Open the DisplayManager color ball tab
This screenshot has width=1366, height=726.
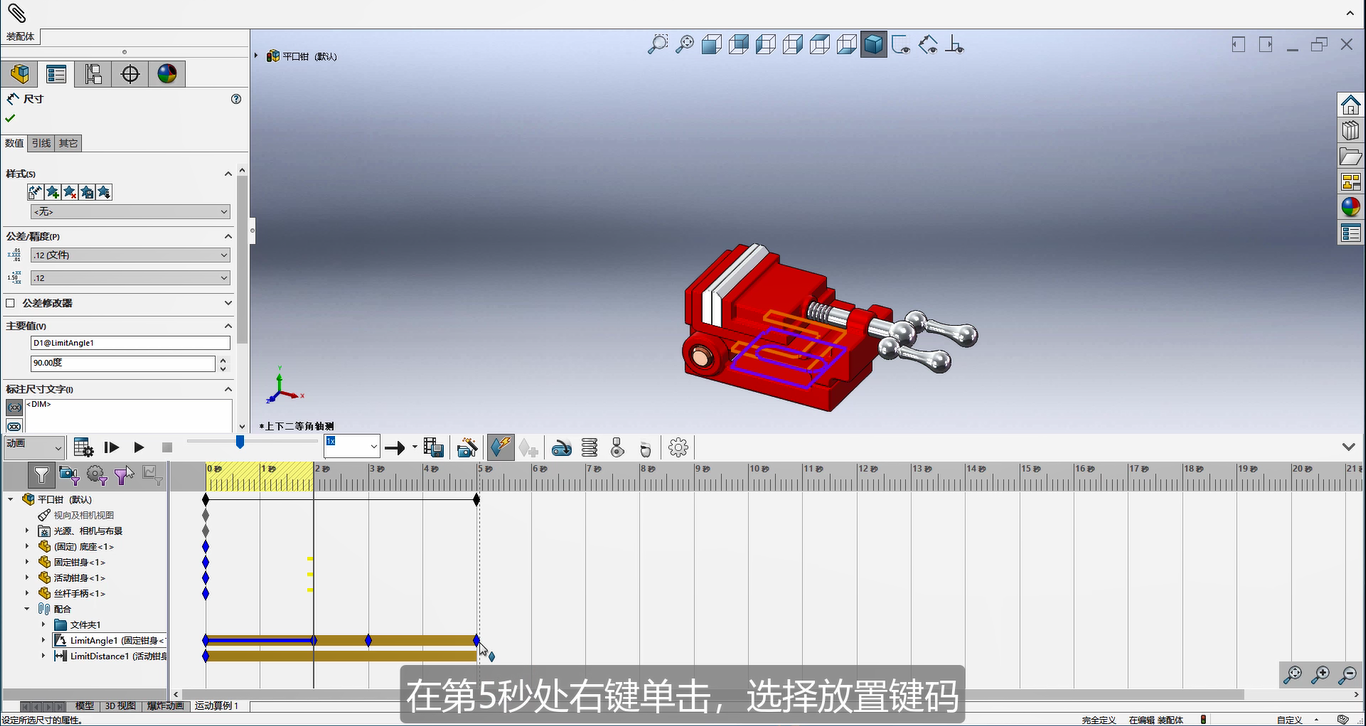[x=166, y=74]
